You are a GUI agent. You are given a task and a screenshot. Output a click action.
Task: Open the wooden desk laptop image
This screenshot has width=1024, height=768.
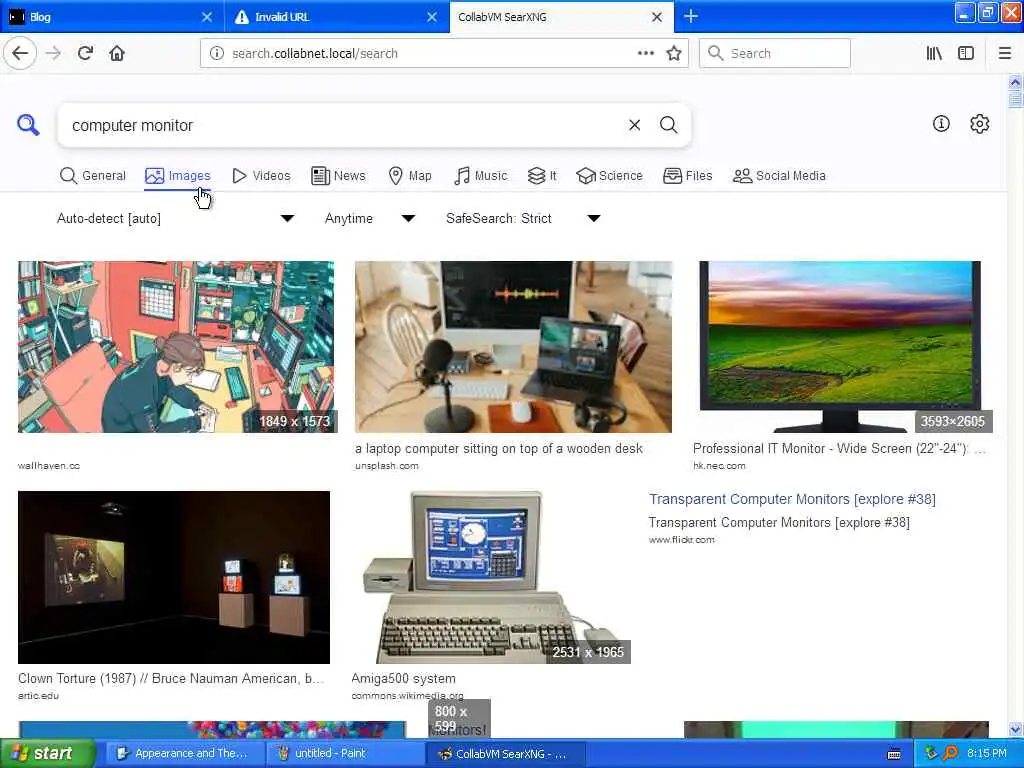click(x=513, y=347)
